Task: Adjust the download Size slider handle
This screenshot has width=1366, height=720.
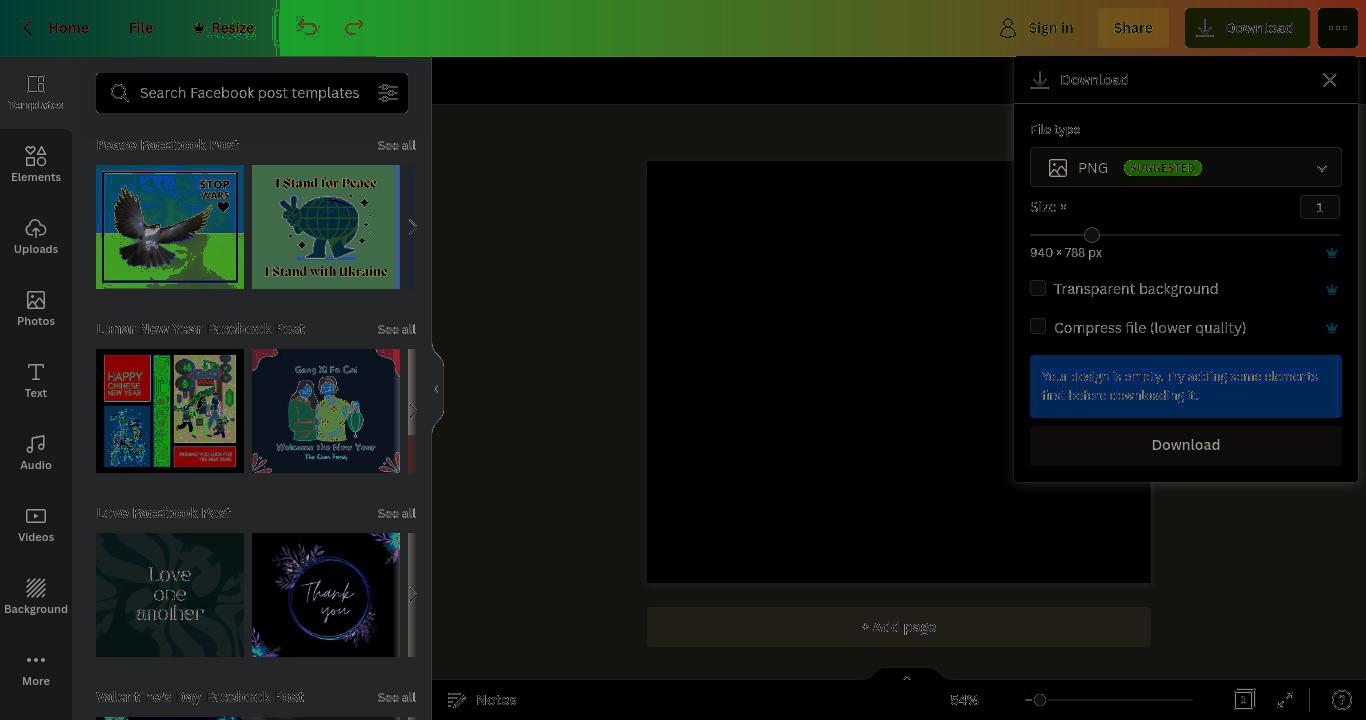Action: coord(1092,235)
